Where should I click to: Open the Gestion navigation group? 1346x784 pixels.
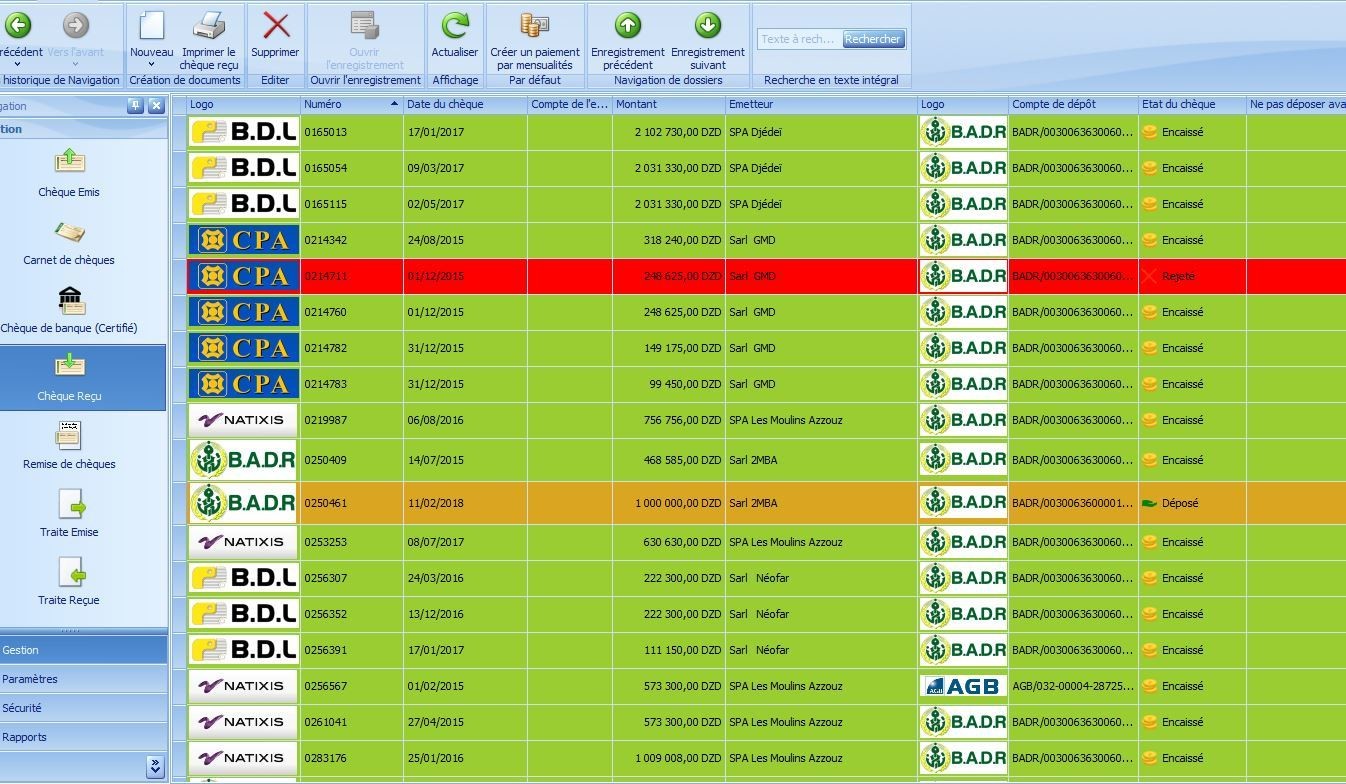83,650
